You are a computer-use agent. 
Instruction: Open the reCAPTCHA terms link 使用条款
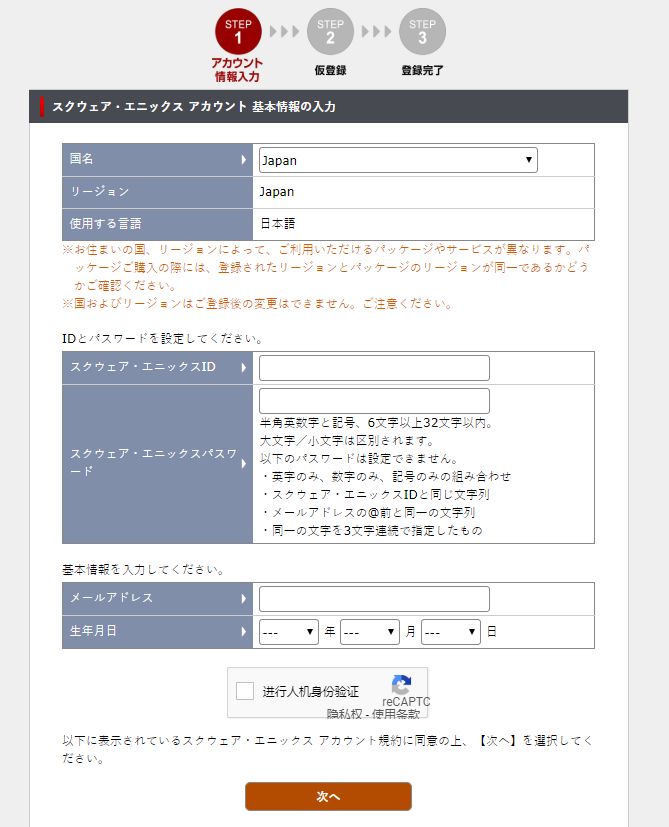(396, 714)
